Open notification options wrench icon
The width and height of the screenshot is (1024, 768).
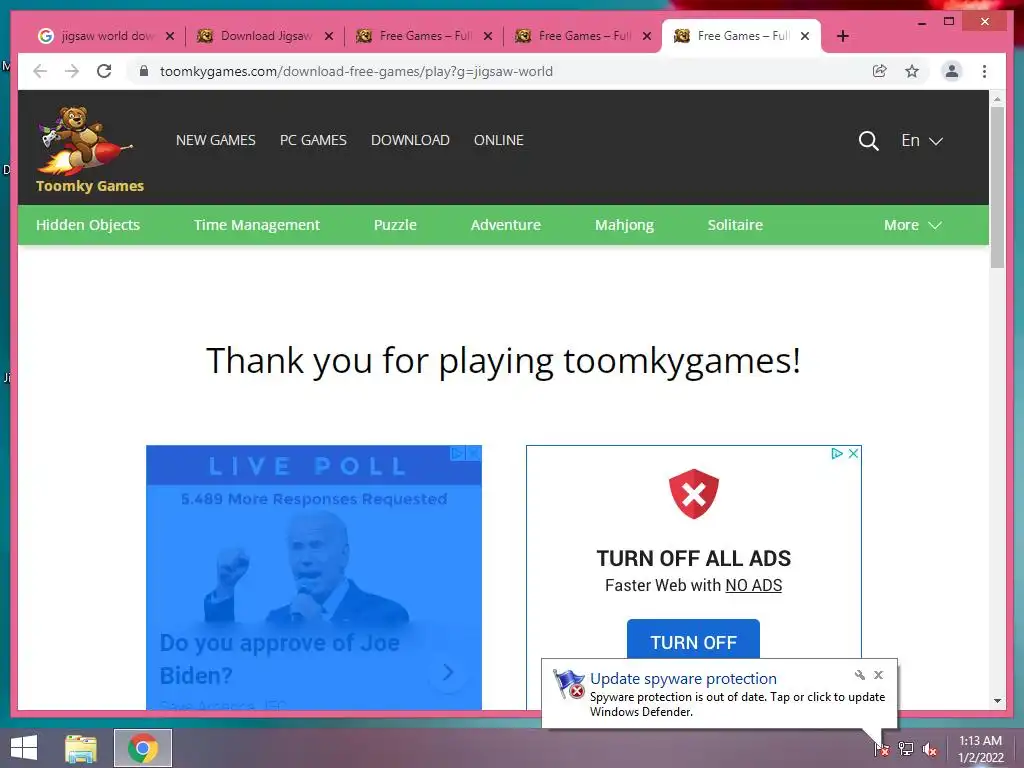(x=859, y=675)
